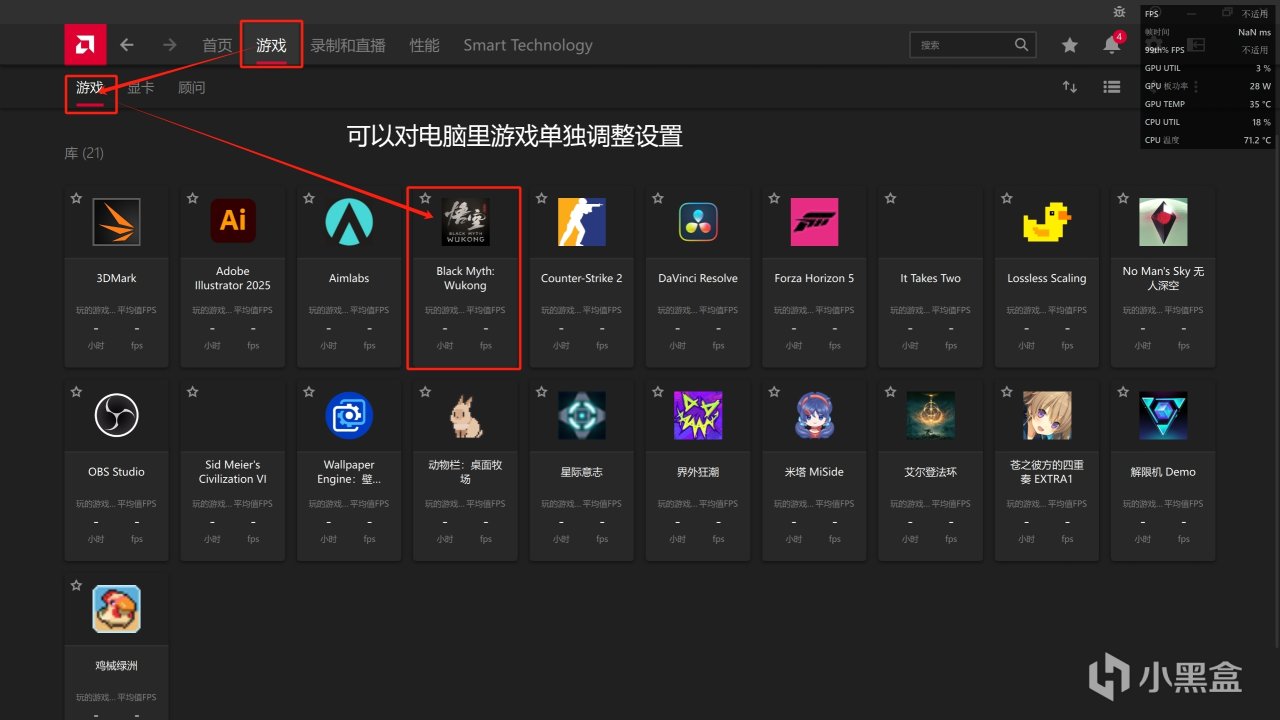Open notifications via the bell icon
Viewport: 1280px width, 720px height.
(1112, 45)
